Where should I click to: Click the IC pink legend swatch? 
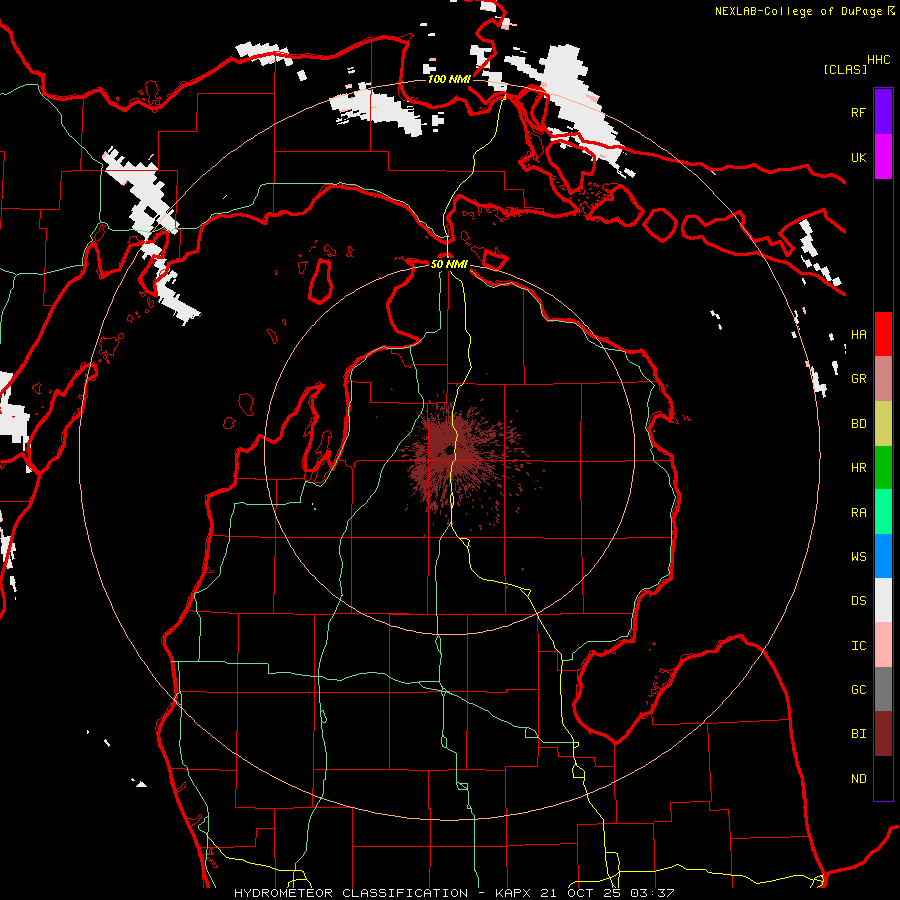tap(883, 645)
